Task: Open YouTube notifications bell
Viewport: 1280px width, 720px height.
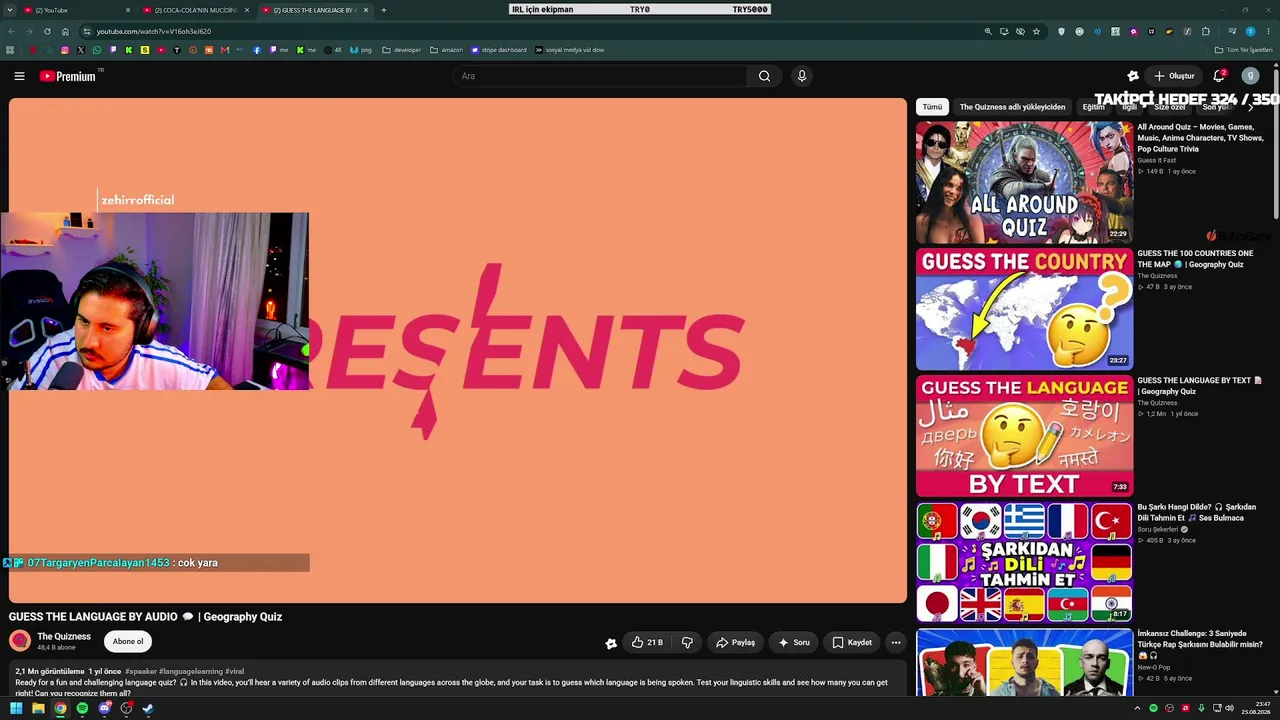Action: [x=1219, y=76]
